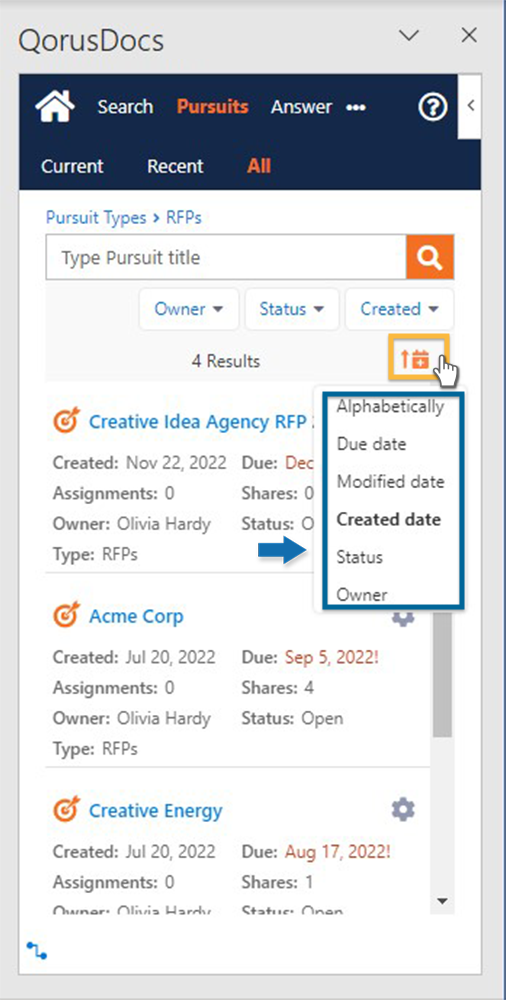Open the help question mark icon
This screenshot has width=506, height=1000.
click(x=432, y=107)
